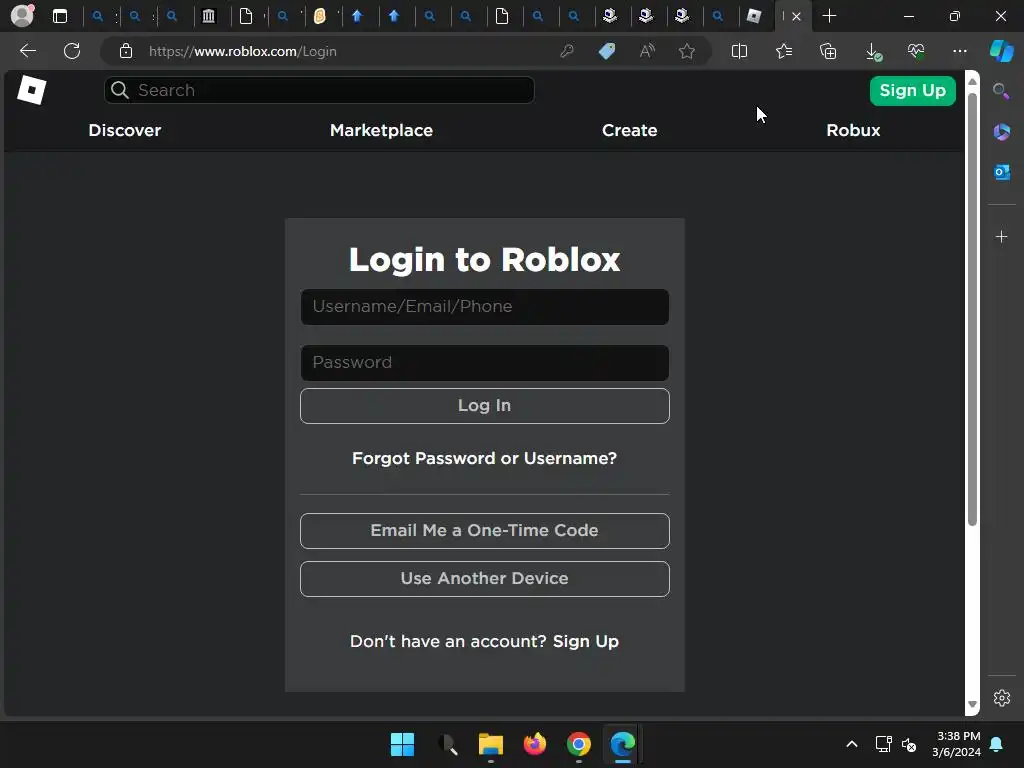The image size is (1024, 768).
Task: Focus the Roblox Search box
Action: click(x=319, y=90)
